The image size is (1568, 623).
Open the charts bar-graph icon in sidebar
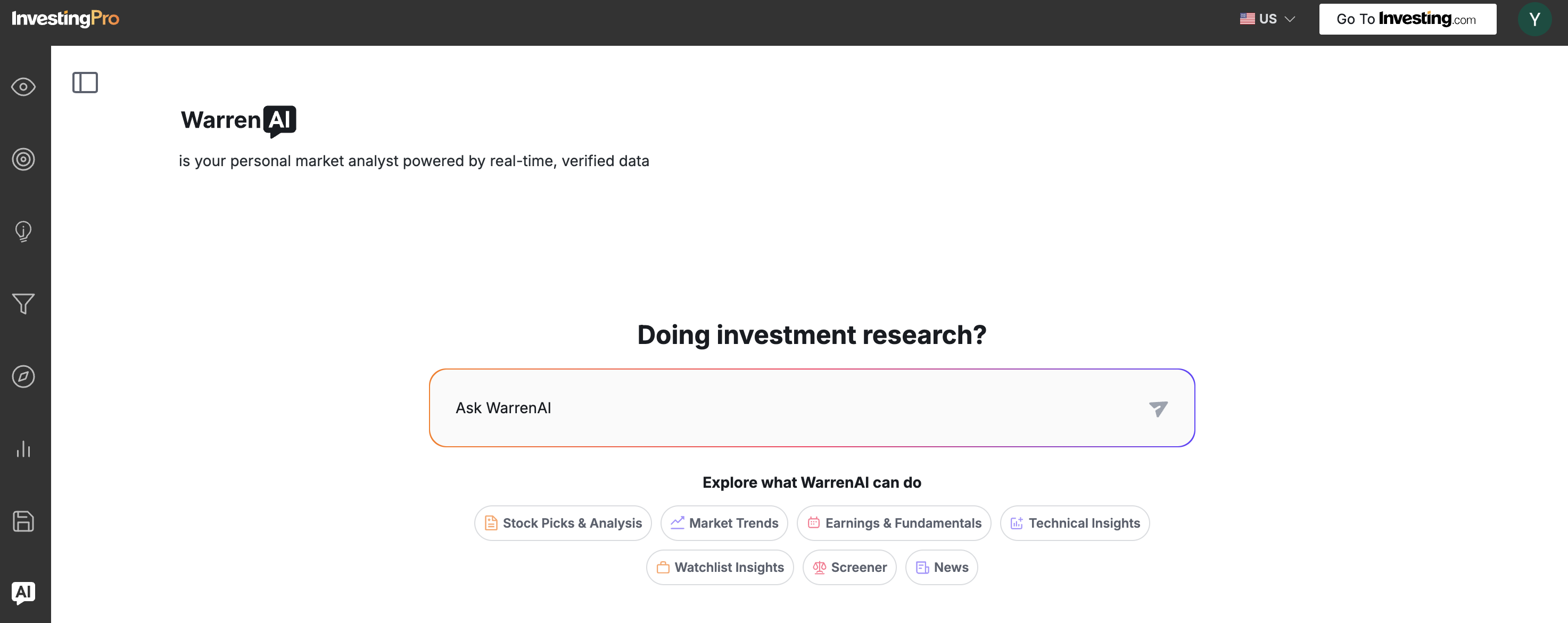coord(22,449)
